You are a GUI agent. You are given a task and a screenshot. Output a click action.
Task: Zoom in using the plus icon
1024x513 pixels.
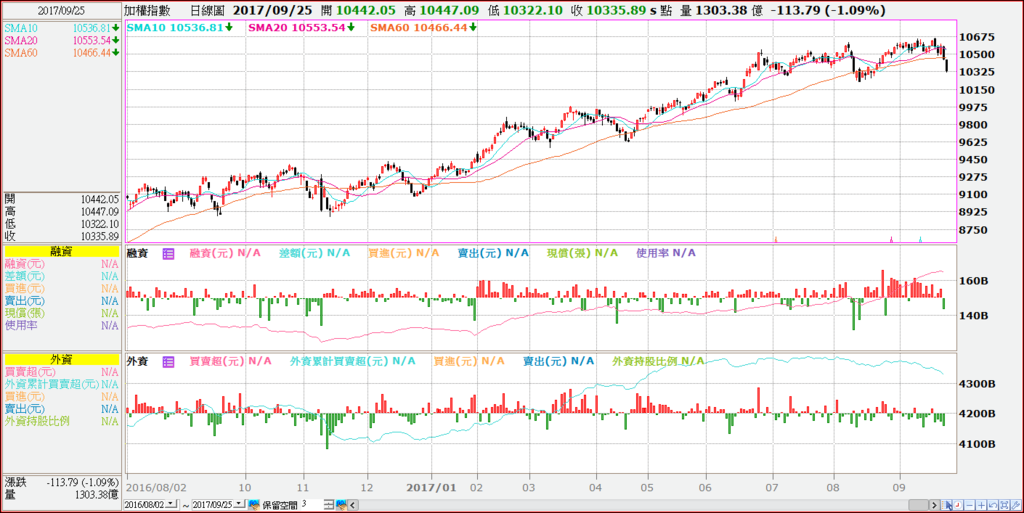pos(981,505)
